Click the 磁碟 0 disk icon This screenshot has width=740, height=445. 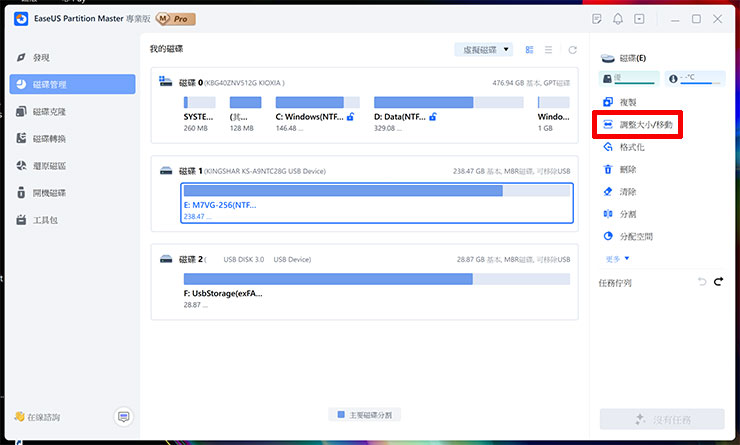[x=165, y=81]
